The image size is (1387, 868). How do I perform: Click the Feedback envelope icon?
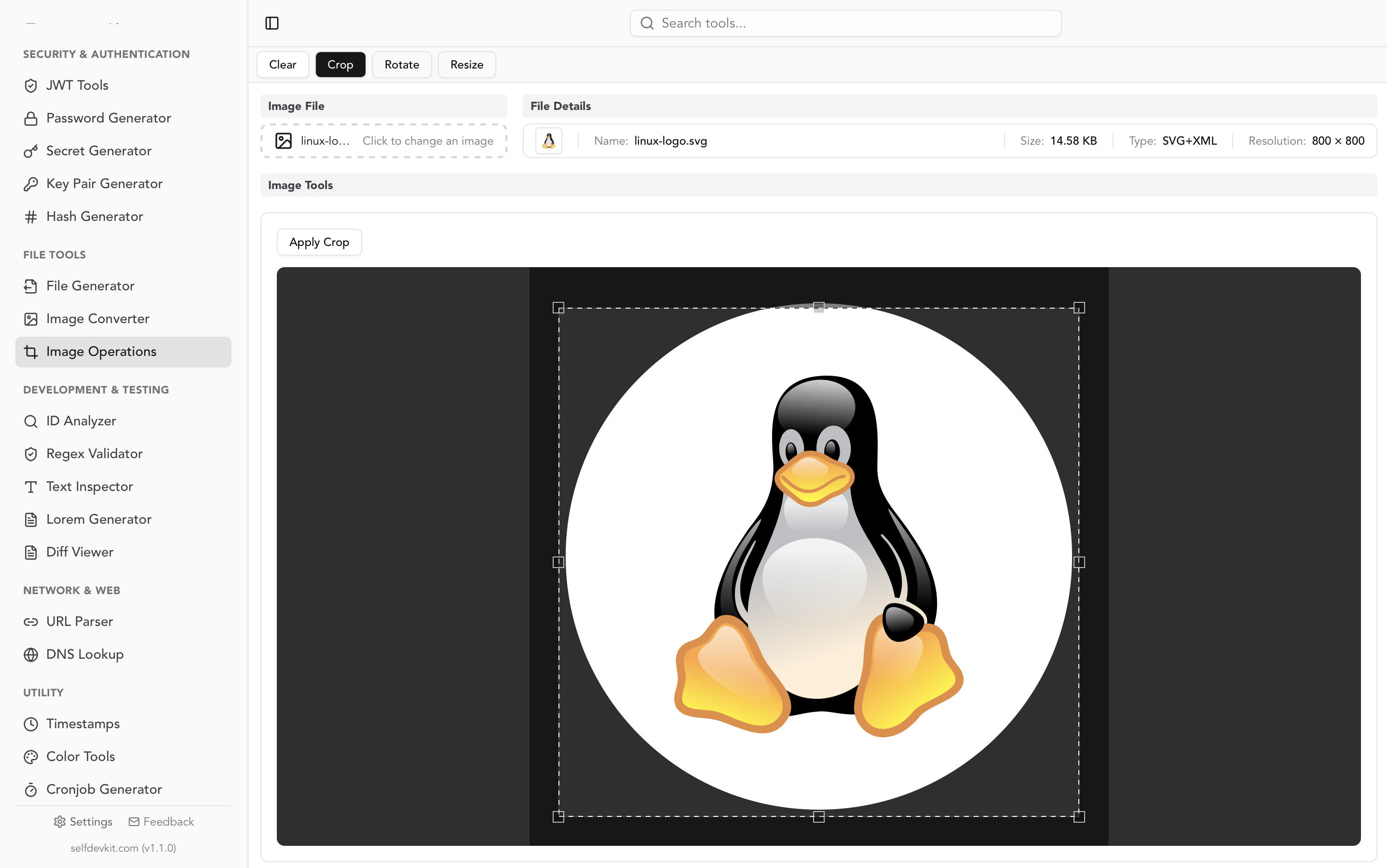pos(134,822)
